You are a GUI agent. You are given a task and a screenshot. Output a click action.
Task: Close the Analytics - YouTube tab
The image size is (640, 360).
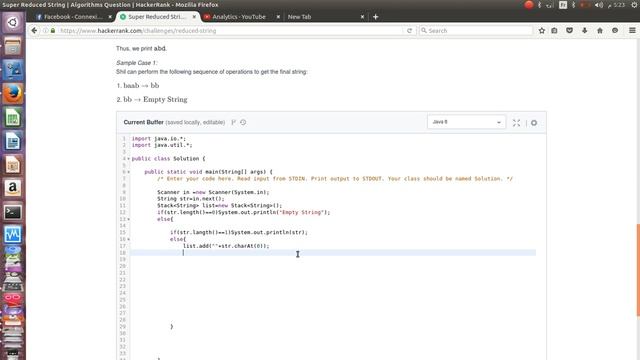click(x=278, y=17)
